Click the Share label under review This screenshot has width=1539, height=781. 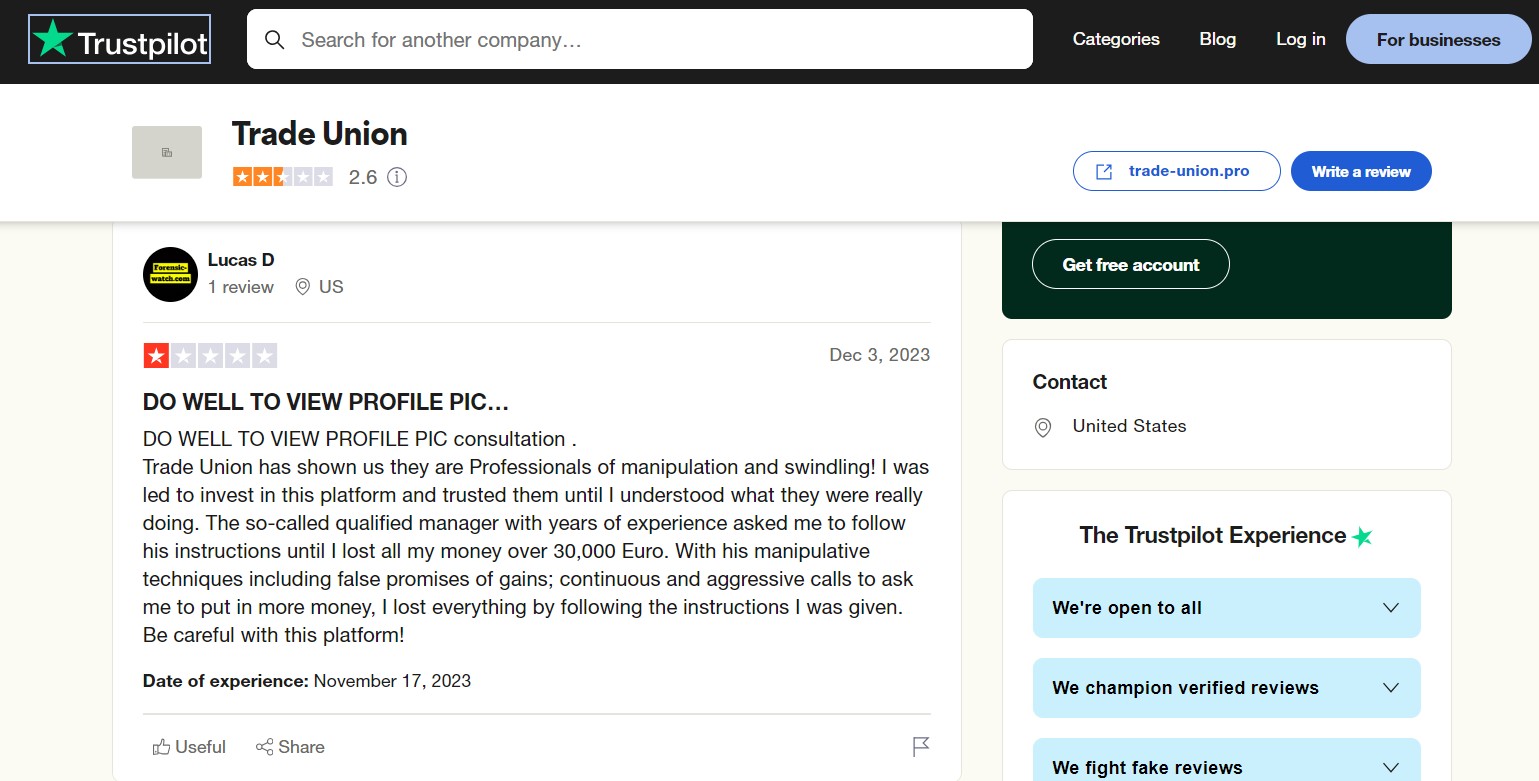(301, 747)
